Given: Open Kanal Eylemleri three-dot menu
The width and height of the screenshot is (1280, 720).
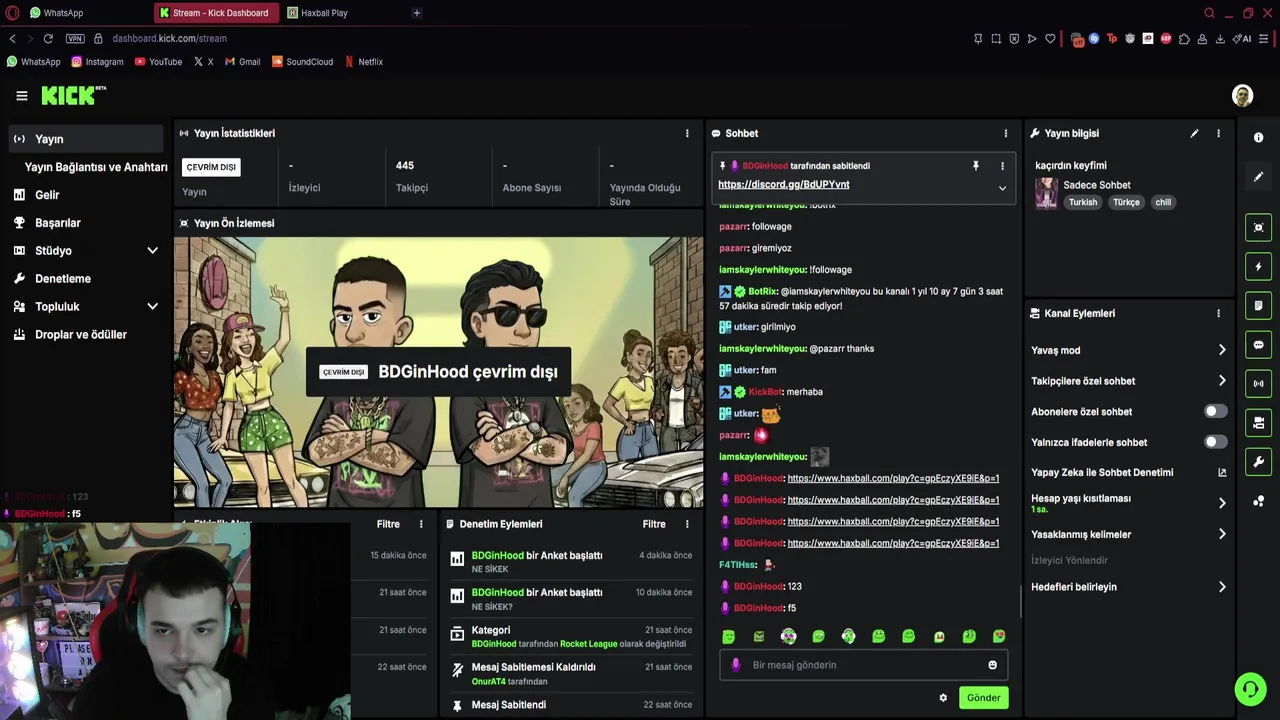Looking at the screenshot, I should tap(1218, 313).
